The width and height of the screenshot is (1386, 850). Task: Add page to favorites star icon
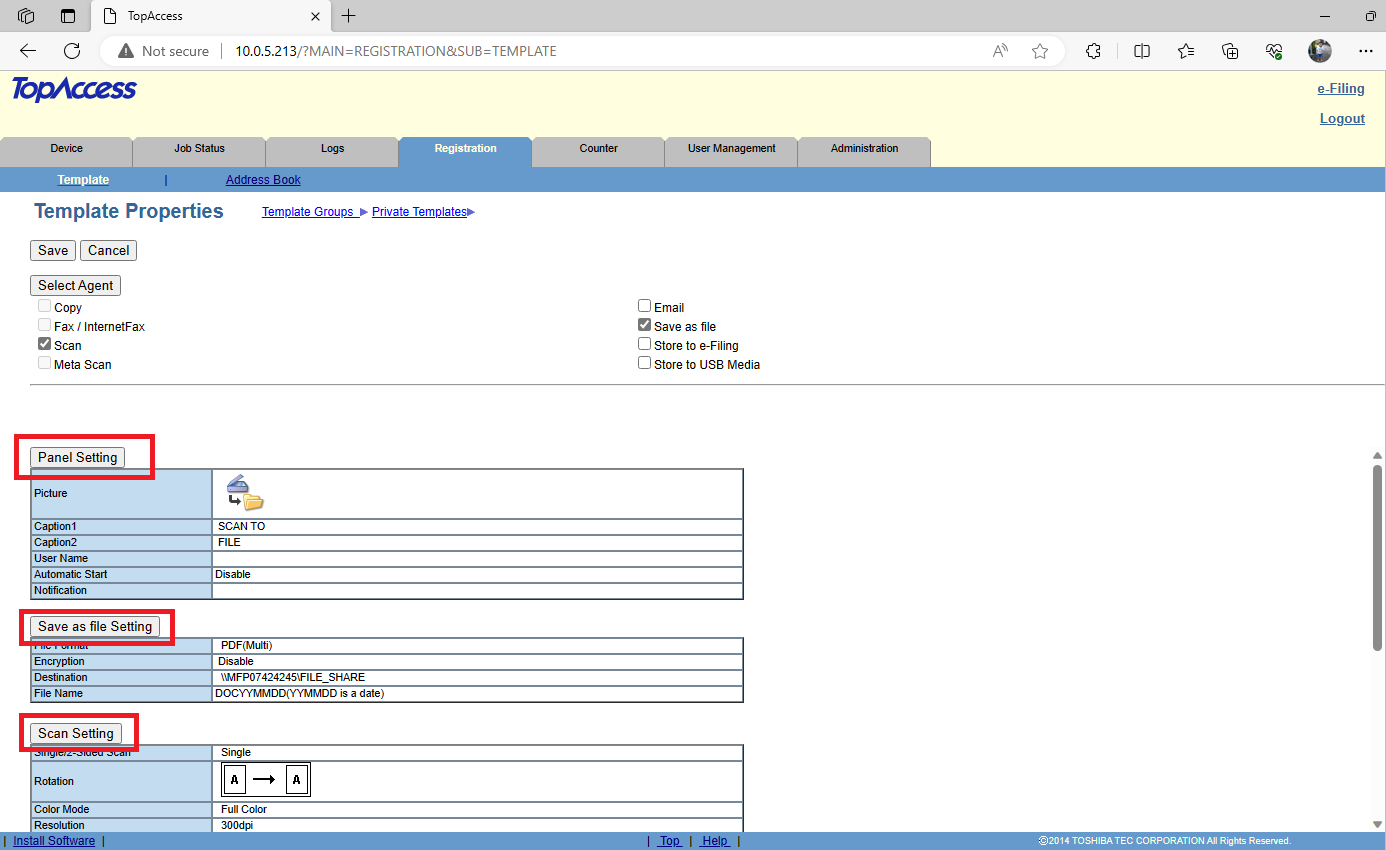pyautogui.click(x=1040, y=51)
